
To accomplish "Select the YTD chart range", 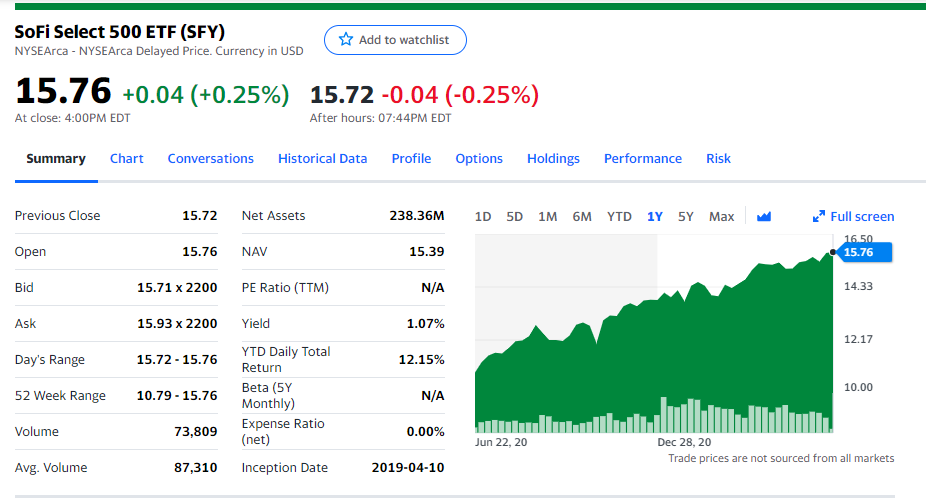I will click(619, 216).
